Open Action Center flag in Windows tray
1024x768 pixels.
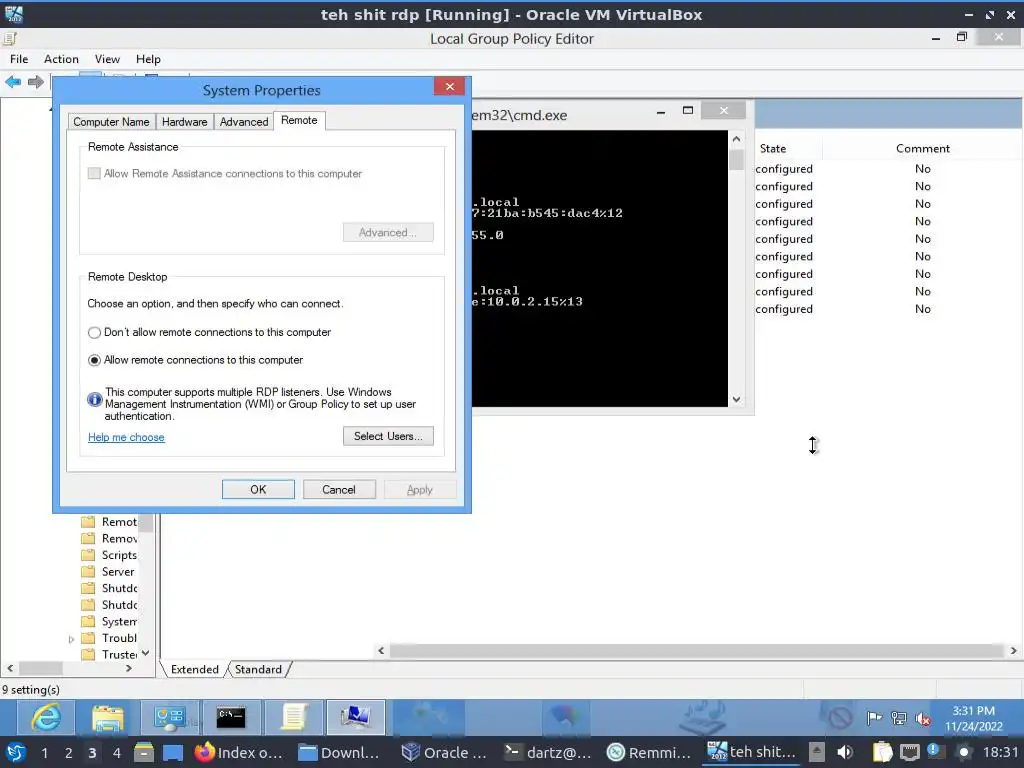pyautogui.click(x=874, y=718)
